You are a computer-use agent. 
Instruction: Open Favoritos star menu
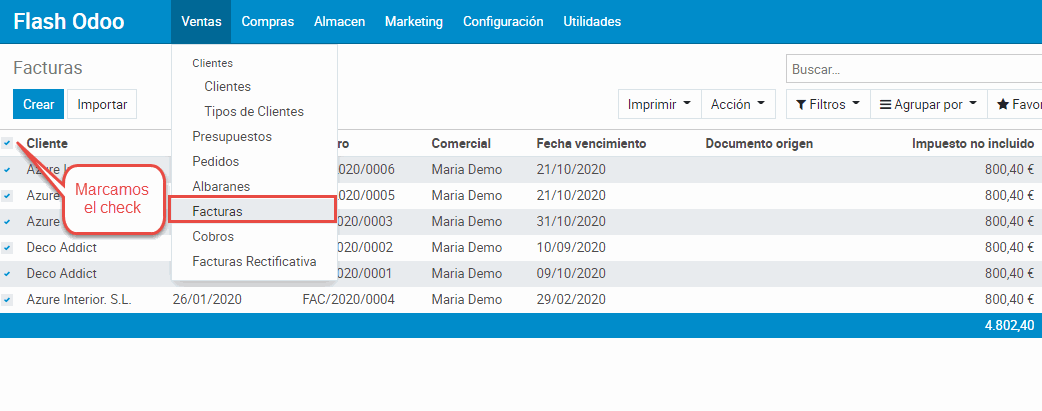tap(1015, 104)
